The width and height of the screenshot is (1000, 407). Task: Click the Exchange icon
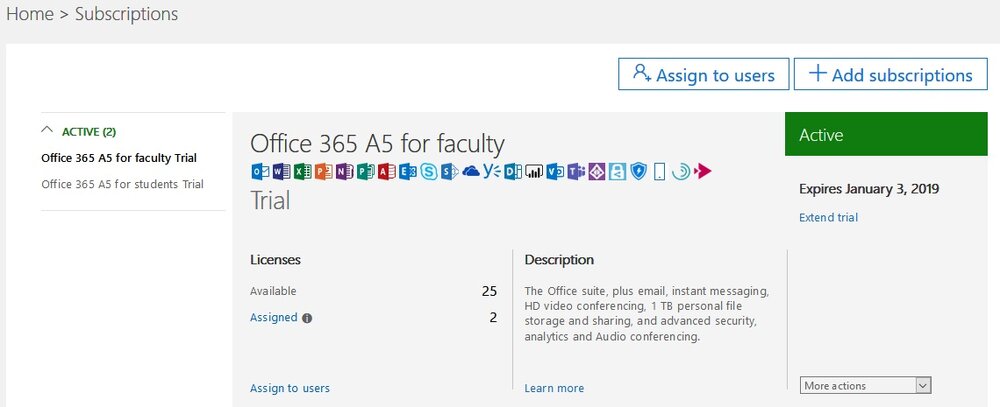(408, 172)
